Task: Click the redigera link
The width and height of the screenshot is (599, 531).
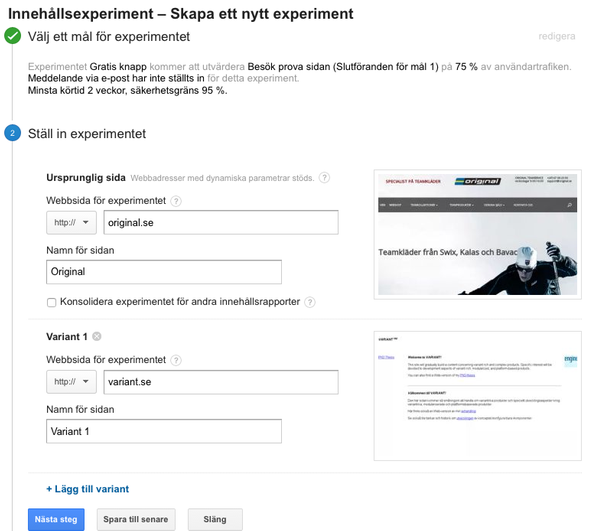Action: click(x=557, y=36)
